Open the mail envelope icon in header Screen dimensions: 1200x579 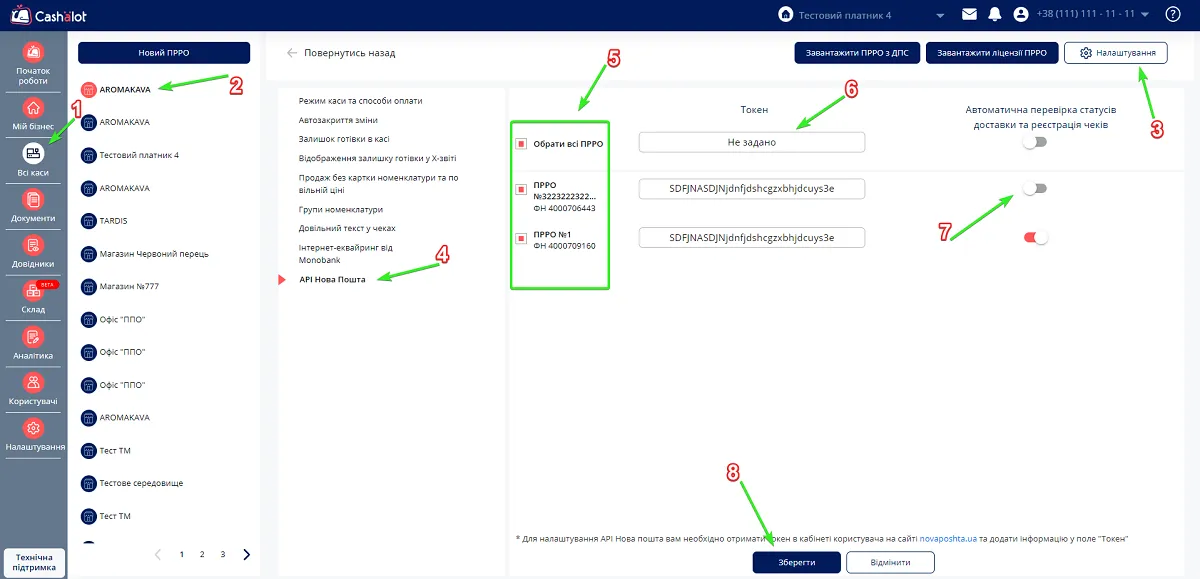point(969,14)
